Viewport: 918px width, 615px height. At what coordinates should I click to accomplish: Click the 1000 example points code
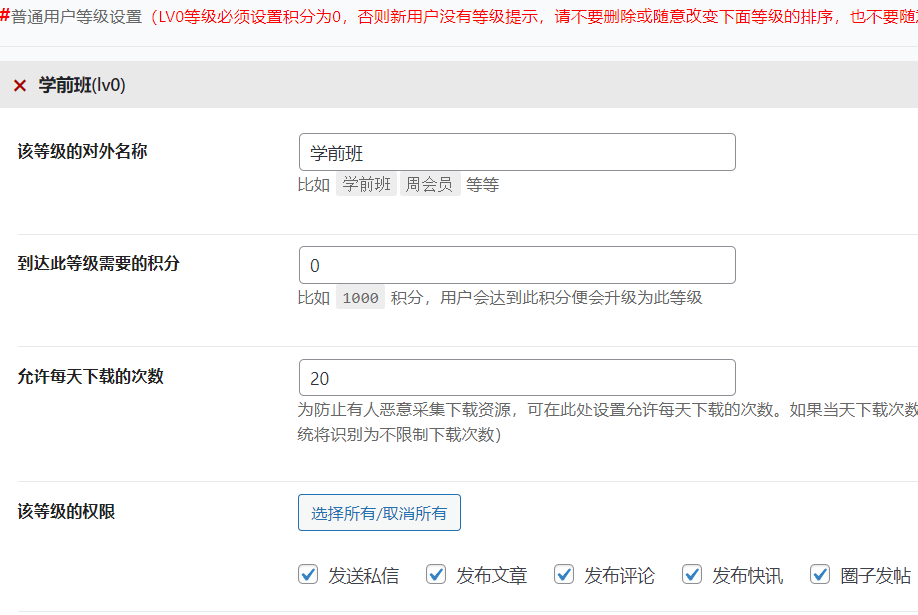(360, 298)
